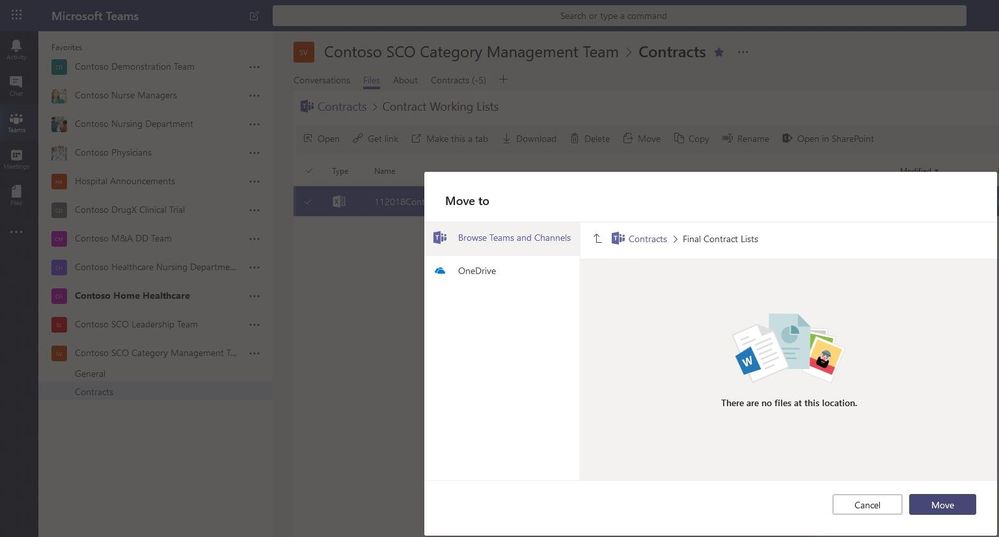Click Copy in files toolbar
This screenshot has width=999, height=537.
(x=691, y=138)
